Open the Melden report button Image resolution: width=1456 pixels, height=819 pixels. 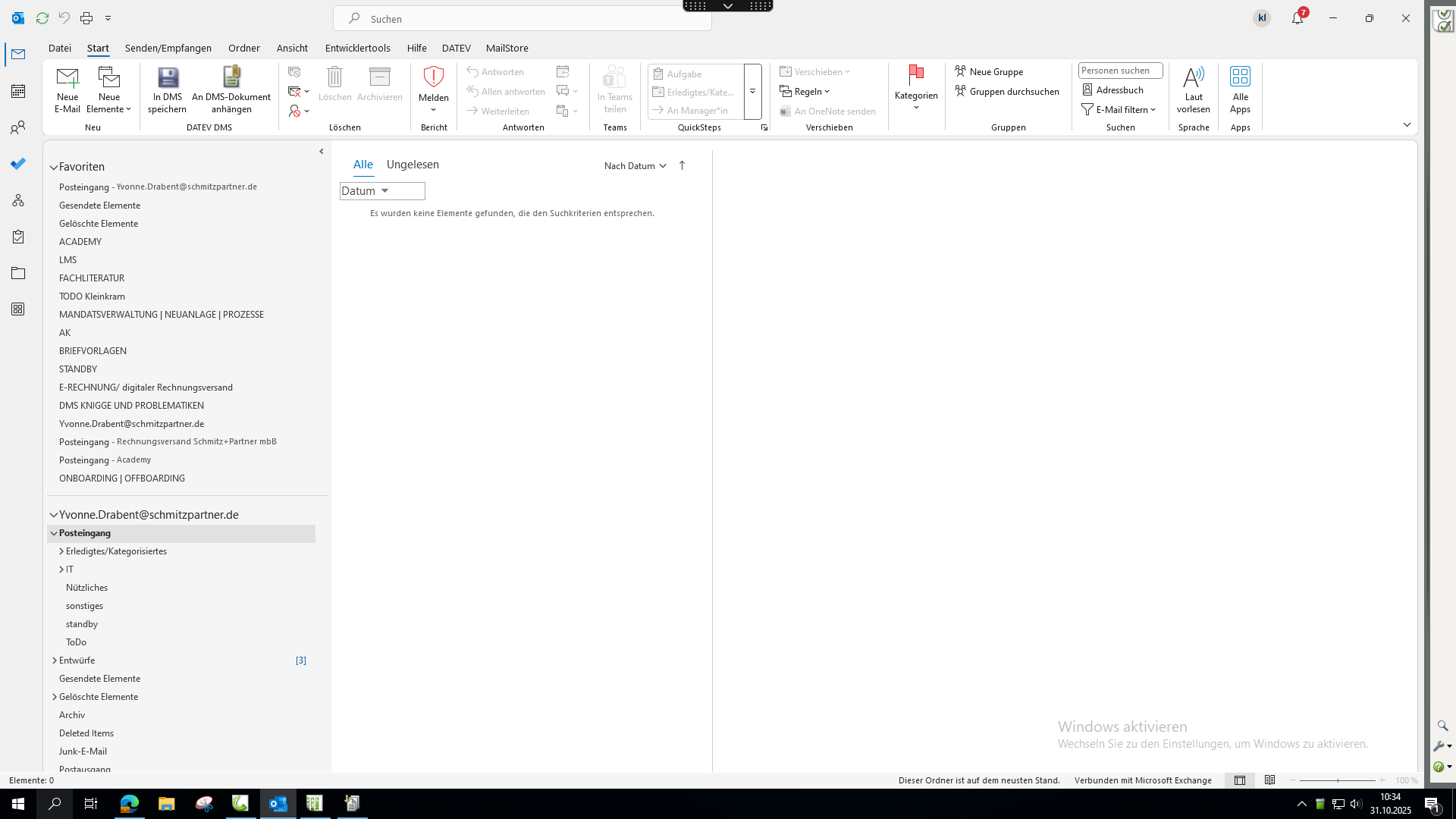433,89
